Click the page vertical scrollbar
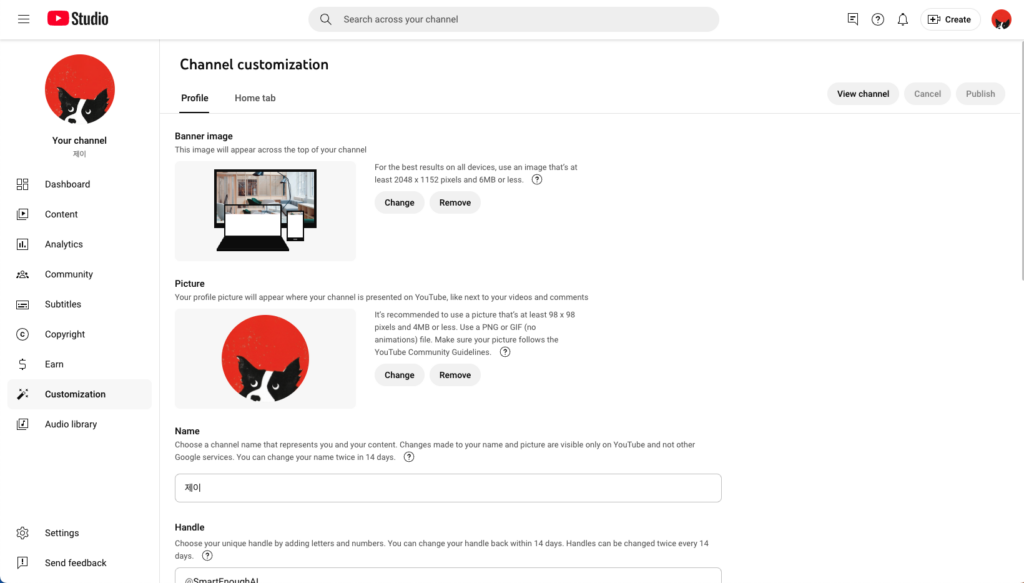Viewport: 1024px width, 583px height. tap(1021, 160)
